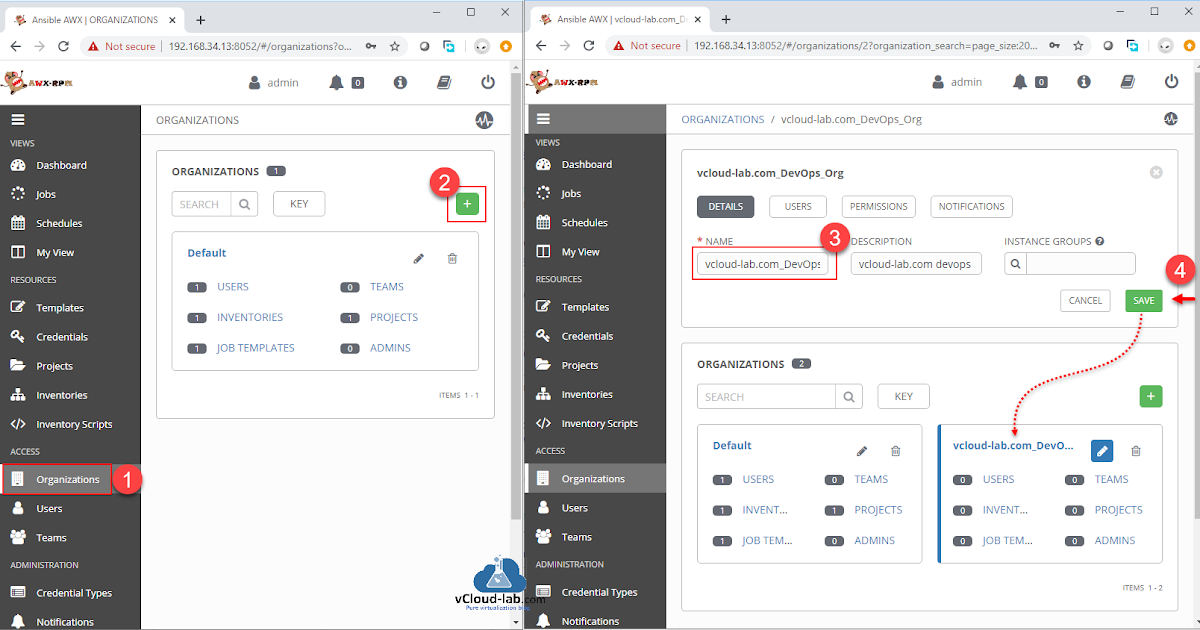
Task: Reload page in left browser window
Action: pyautogui.click(x=64, y=46)
